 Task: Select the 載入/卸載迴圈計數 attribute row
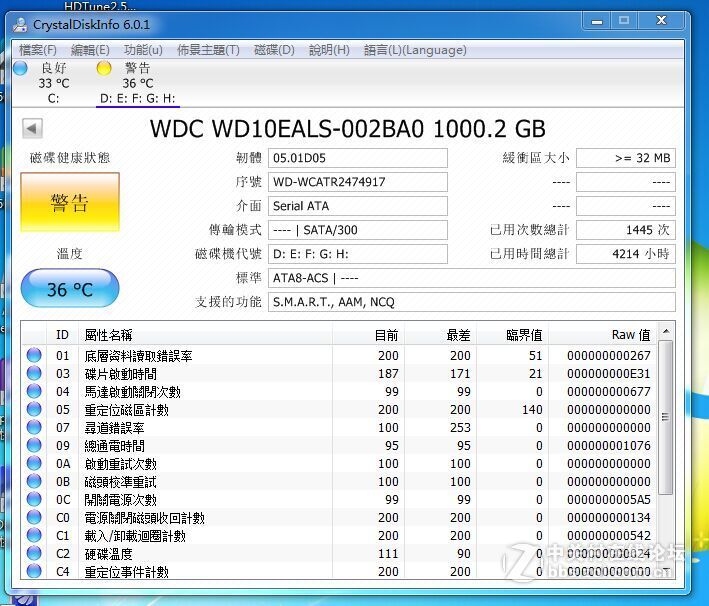pos(339,535)
